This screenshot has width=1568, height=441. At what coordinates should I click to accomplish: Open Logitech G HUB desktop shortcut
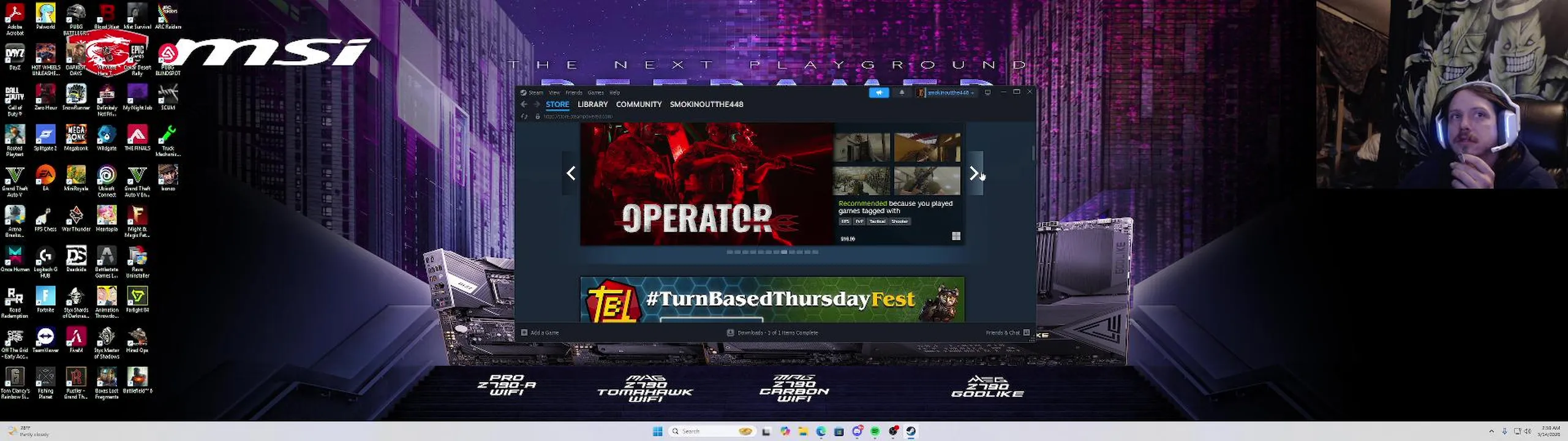pos(45,263)
